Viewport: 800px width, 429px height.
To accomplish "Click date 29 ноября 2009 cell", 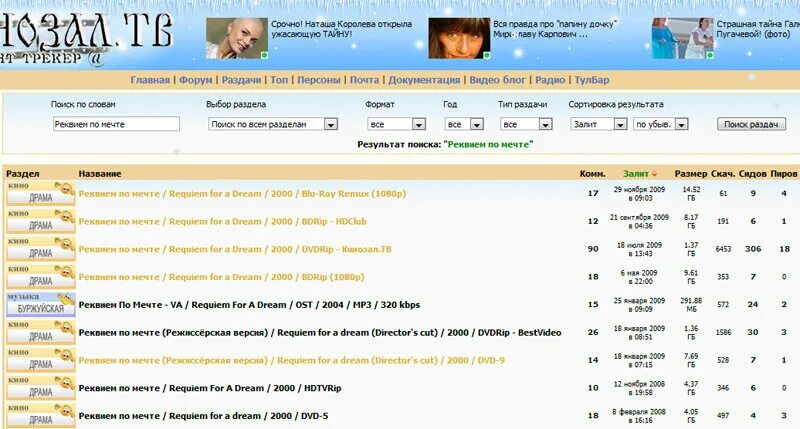I will click(x=639, y=194).
